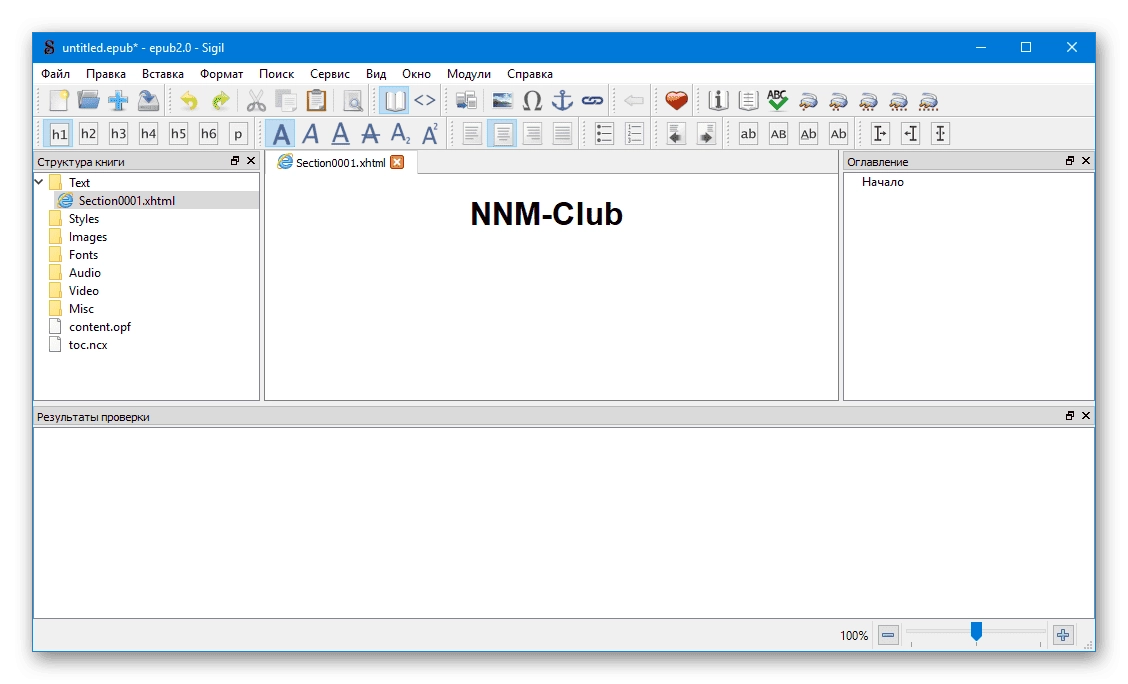Viewport: 1128px width, 684px height.
Task: Increase the indent level
Action: click(x=706, y=134)
